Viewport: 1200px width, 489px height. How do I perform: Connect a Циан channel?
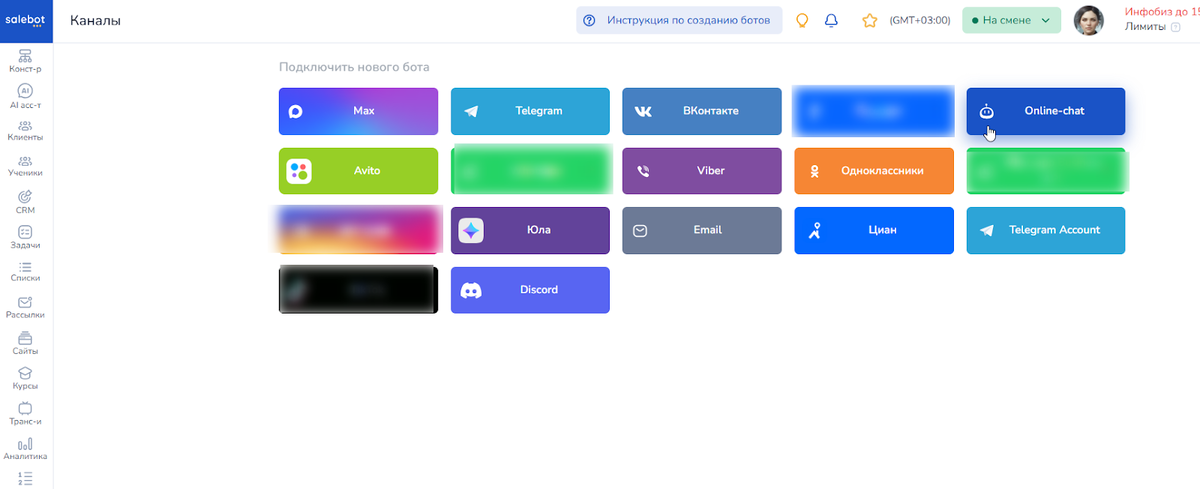pos(874,230)
